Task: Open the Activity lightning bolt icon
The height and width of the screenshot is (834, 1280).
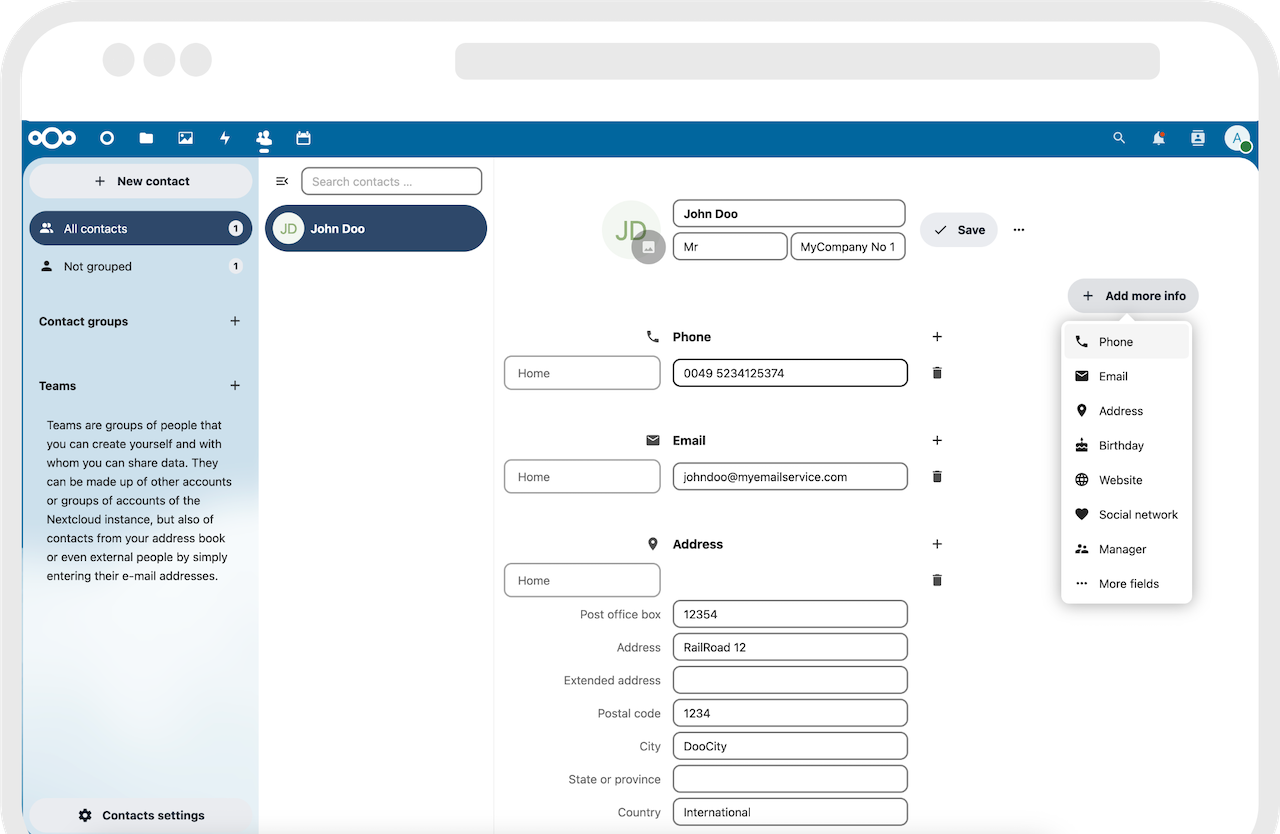Action: [225, 138]
